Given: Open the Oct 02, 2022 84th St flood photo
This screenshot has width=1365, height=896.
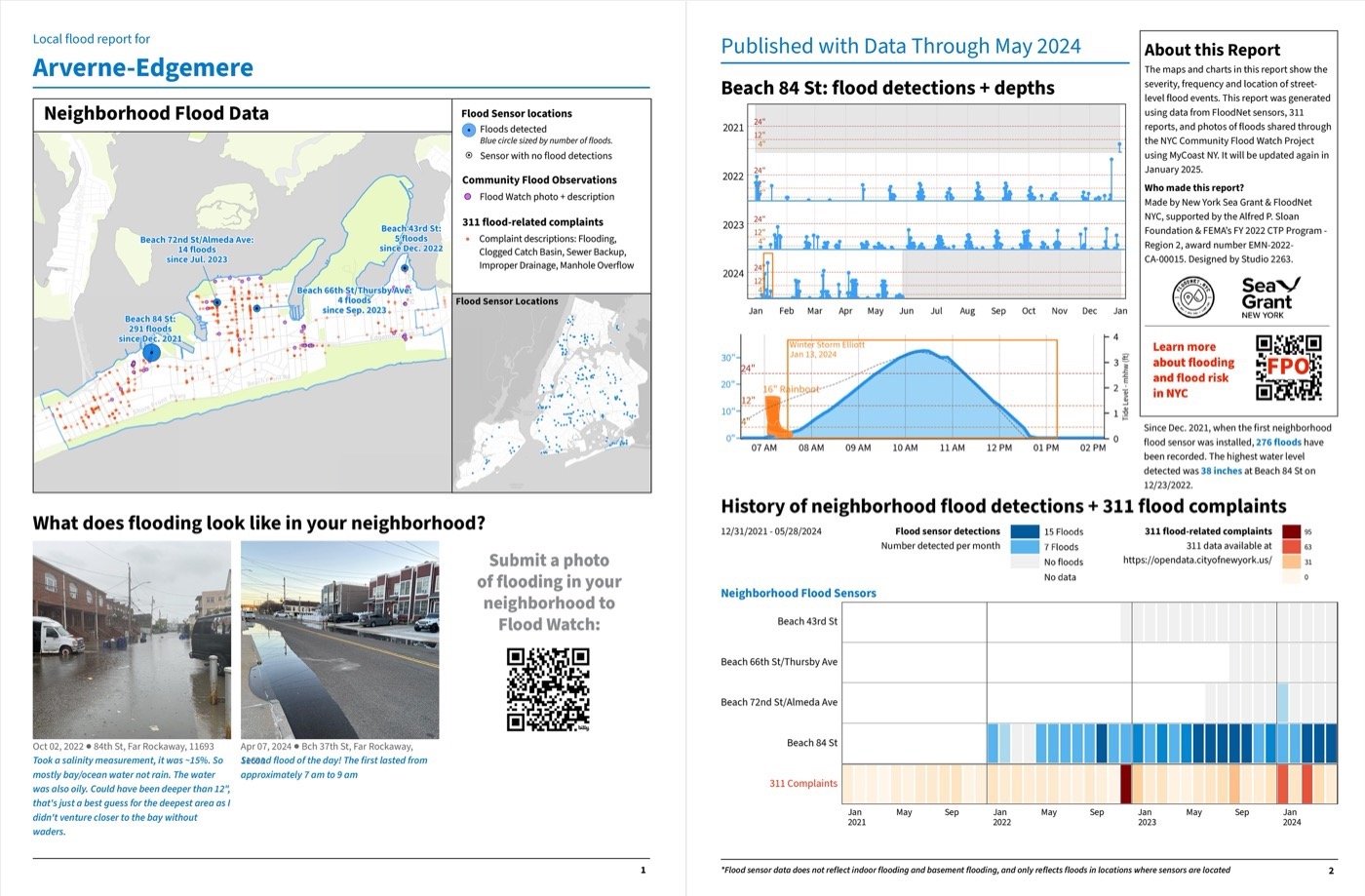Looking at the screenshot, I should click(x=132, y=640).
